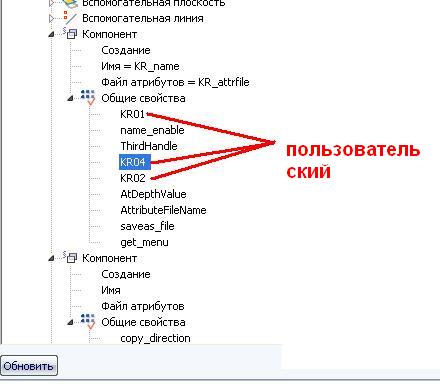The width and height of the screenshot is (440, 384).
Task: Expand the Вспомогательная линия node
Action: pyautogui.click(x=51, y=18)
